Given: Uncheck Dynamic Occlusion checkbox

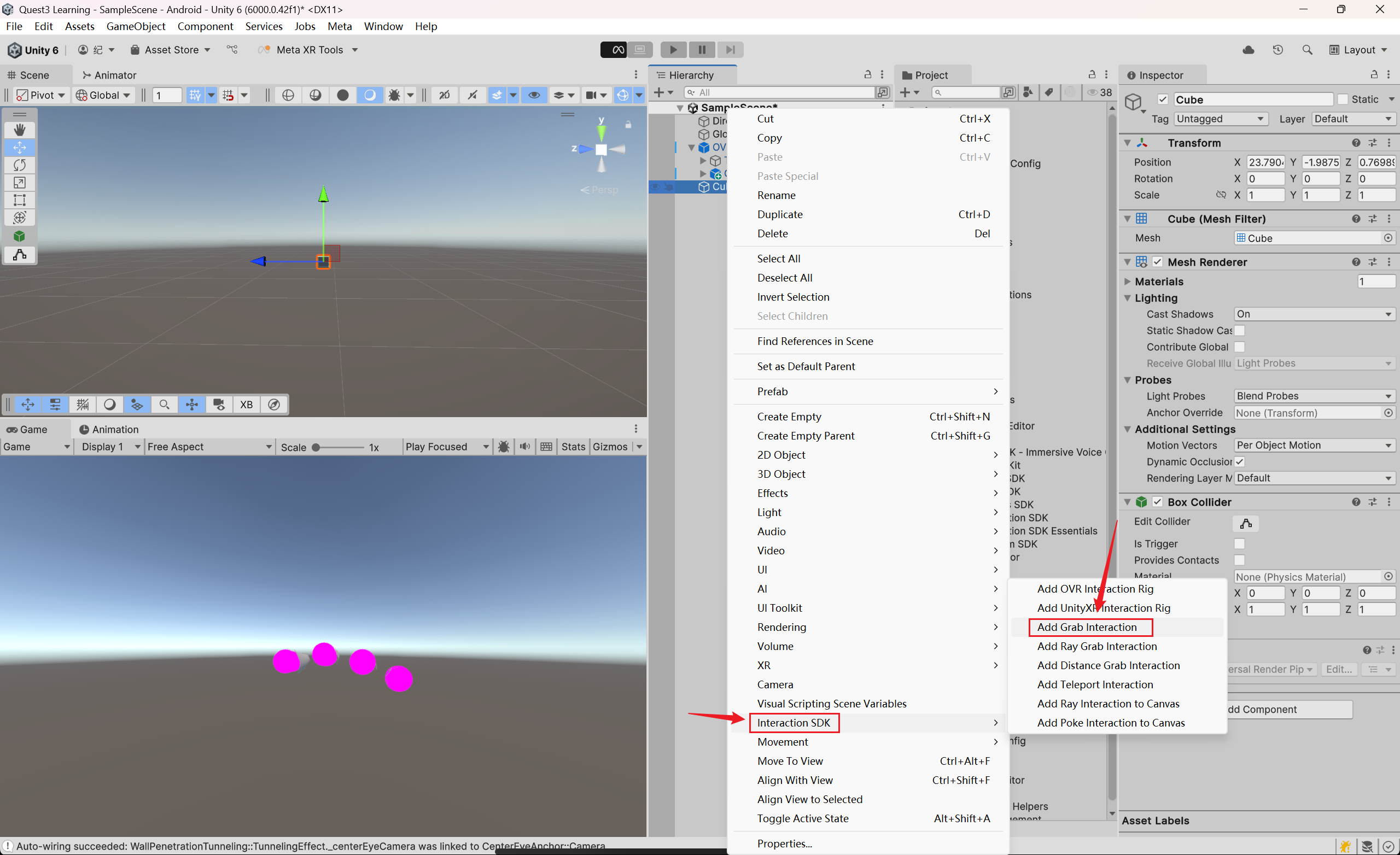Looking at the screenshot, I should 1240,462.
